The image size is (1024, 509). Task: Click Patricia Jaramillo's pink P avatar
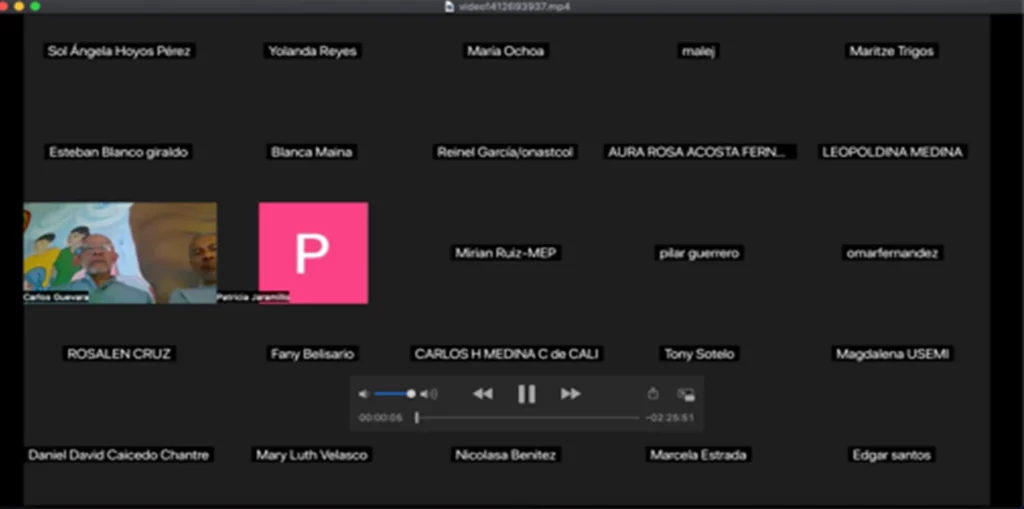point(313,252)
